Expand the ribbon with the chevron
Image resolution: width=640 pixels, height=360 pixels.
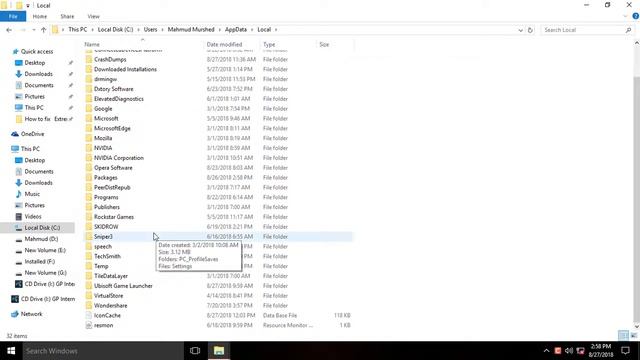coord(625,16)
